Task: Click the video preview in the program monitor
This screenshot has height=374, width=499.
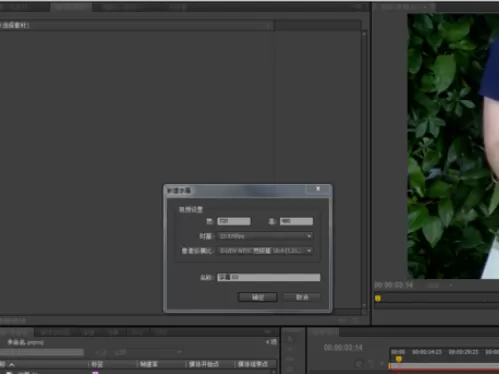Action: tap(453, 146)
